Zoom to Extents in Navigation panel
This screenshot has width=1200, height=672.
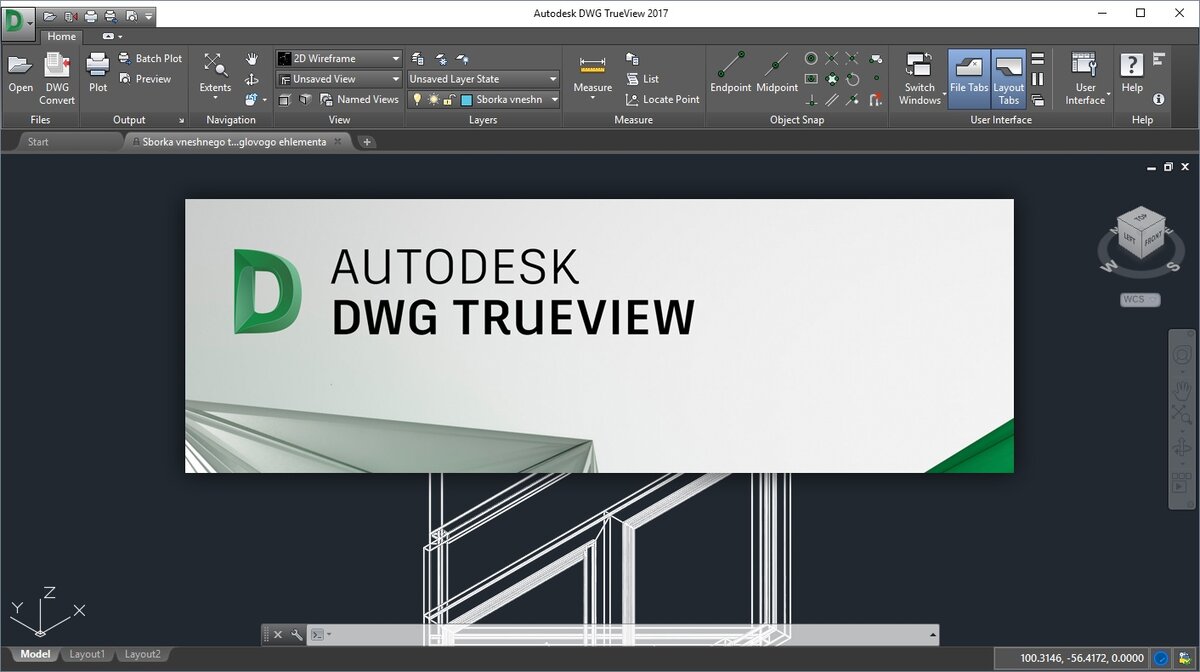(215, 73)
